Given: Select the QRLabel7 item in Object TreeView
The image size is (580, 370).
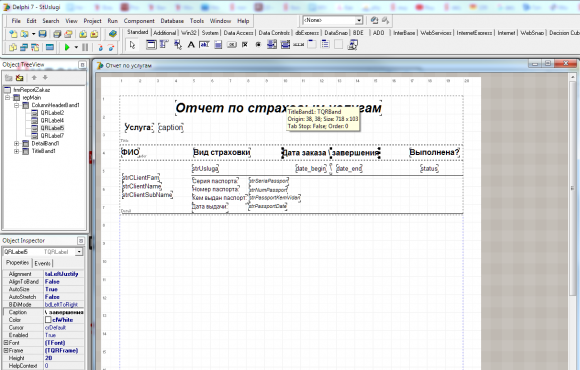Looking at the screenshot, I should pos(52,136).
